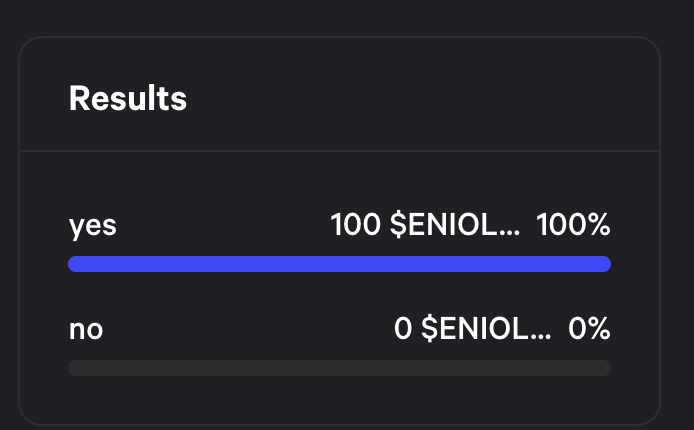694x430 pixels.
Task: Click the 0% percentage for no
Action: click(x=590, y=329)
